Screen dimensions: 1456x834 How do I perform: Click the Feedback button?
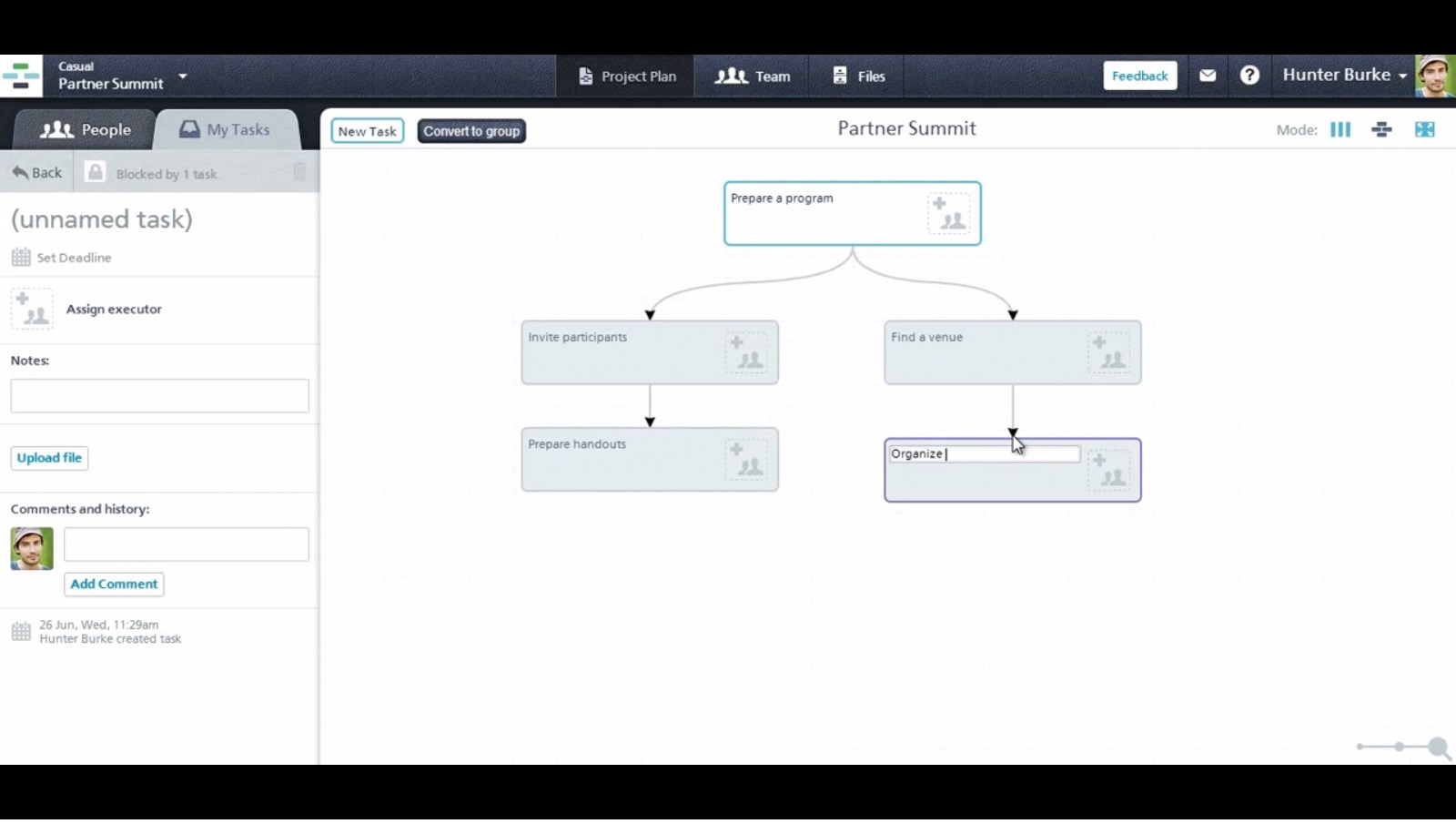[x=1139, y=76]
